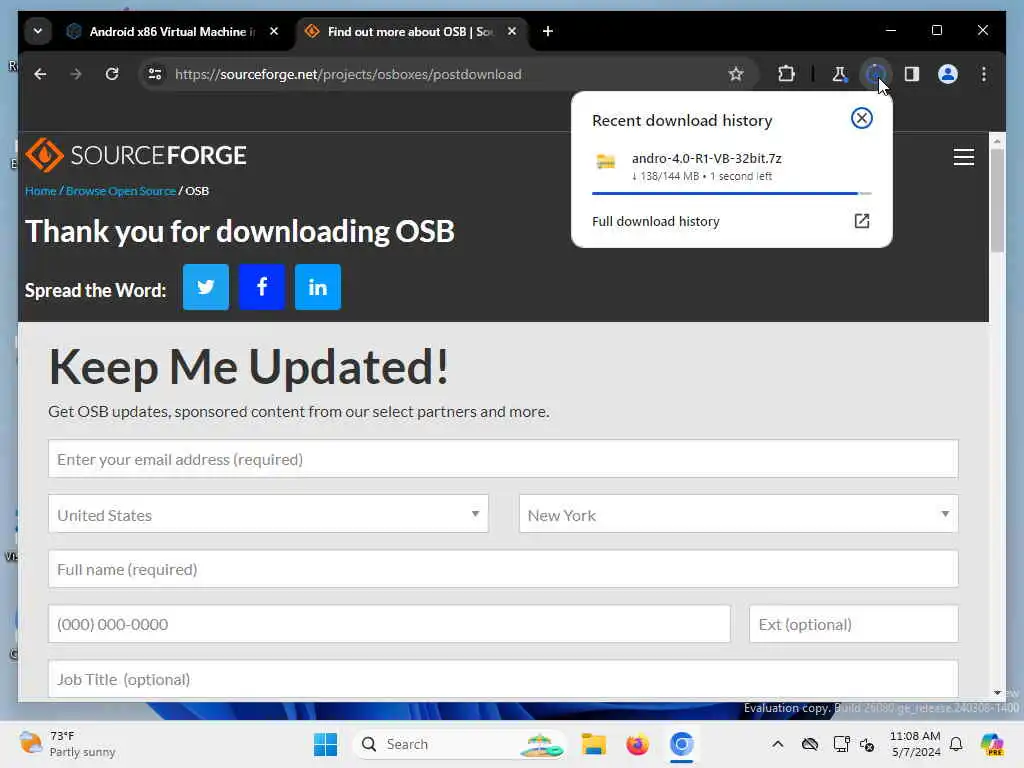Share on LinkedIn
The width and height of the screenshot is (1024, 768).
pyautogui.click(x=318, y=287)
